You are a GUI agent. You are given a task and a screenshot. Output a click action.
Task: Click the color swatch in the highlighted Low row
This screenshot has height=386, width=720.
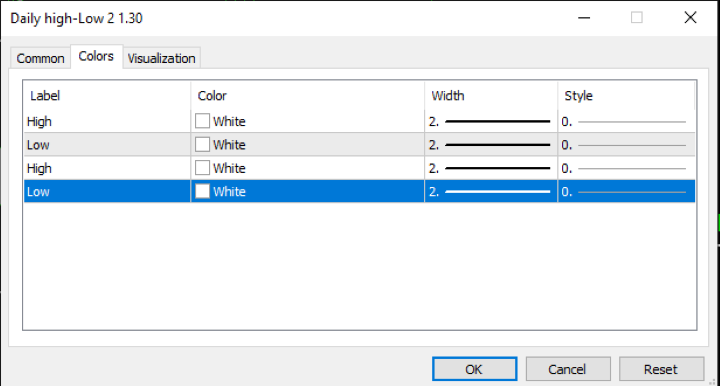tap(202, 191)
